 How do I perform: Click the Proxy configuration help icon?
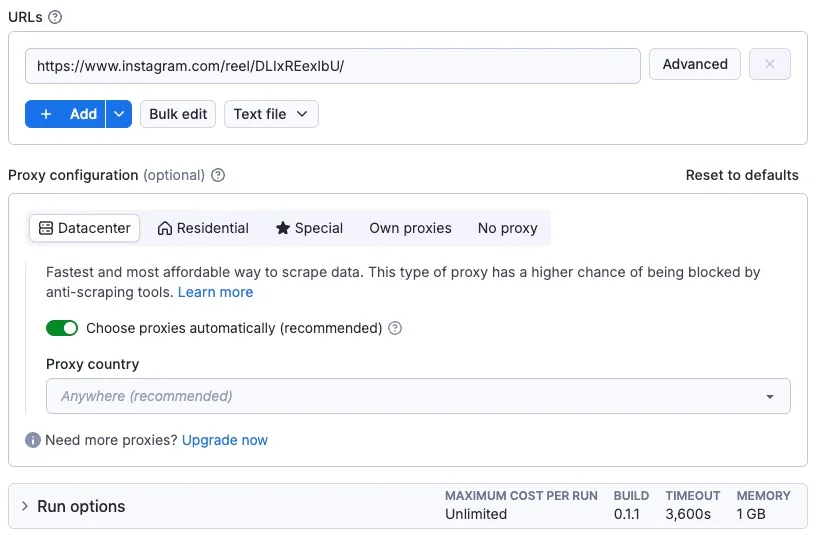[x=218, y=175]
